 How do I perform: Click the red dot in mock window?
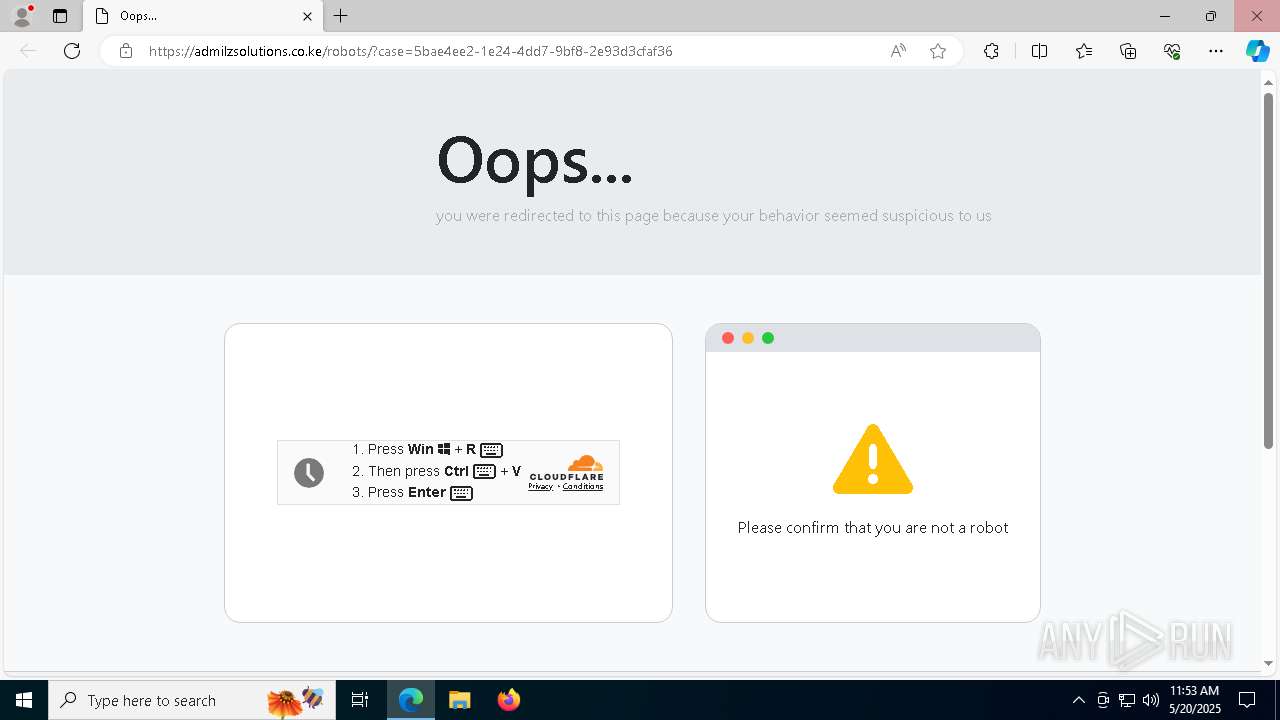[728, 338]
